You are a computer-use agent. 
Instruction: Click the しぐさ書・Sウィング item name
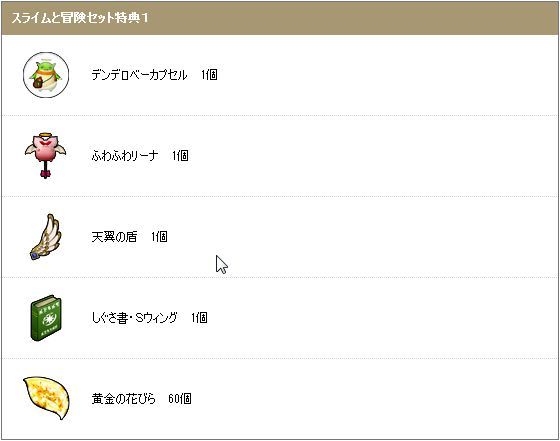[x=135, y=318]
